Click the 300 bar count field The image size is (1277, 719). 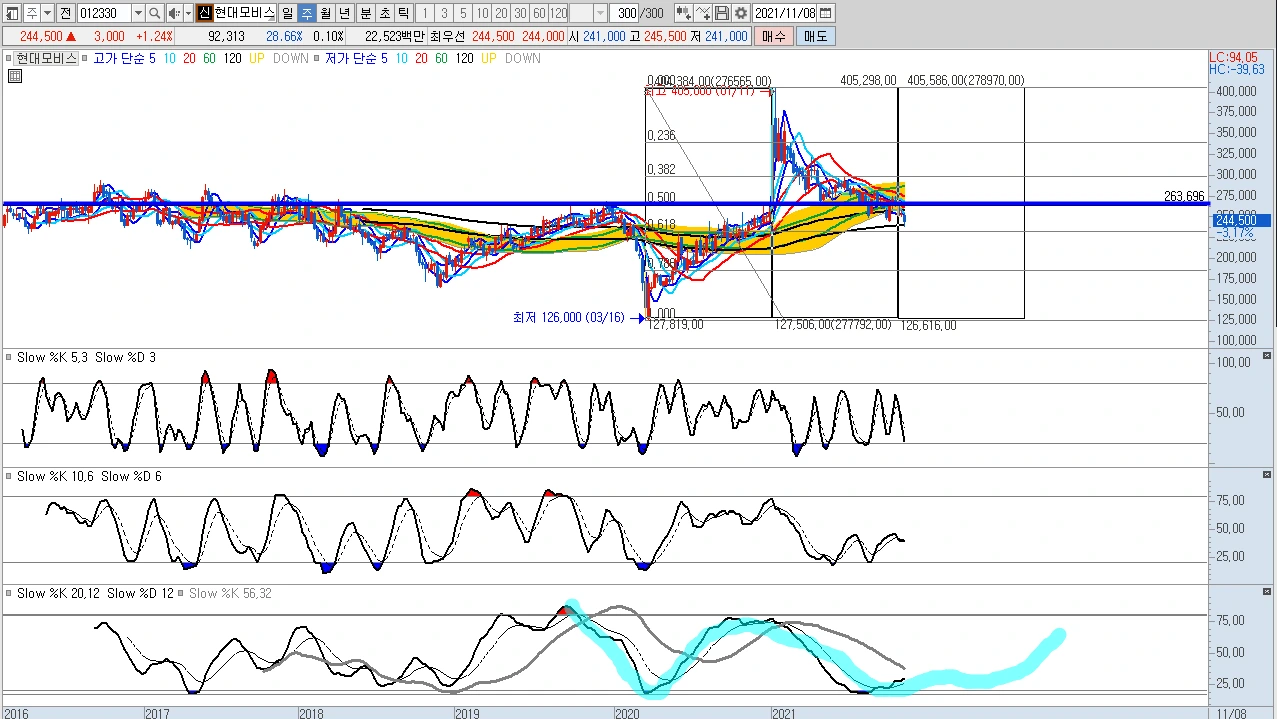click(624, 13)
